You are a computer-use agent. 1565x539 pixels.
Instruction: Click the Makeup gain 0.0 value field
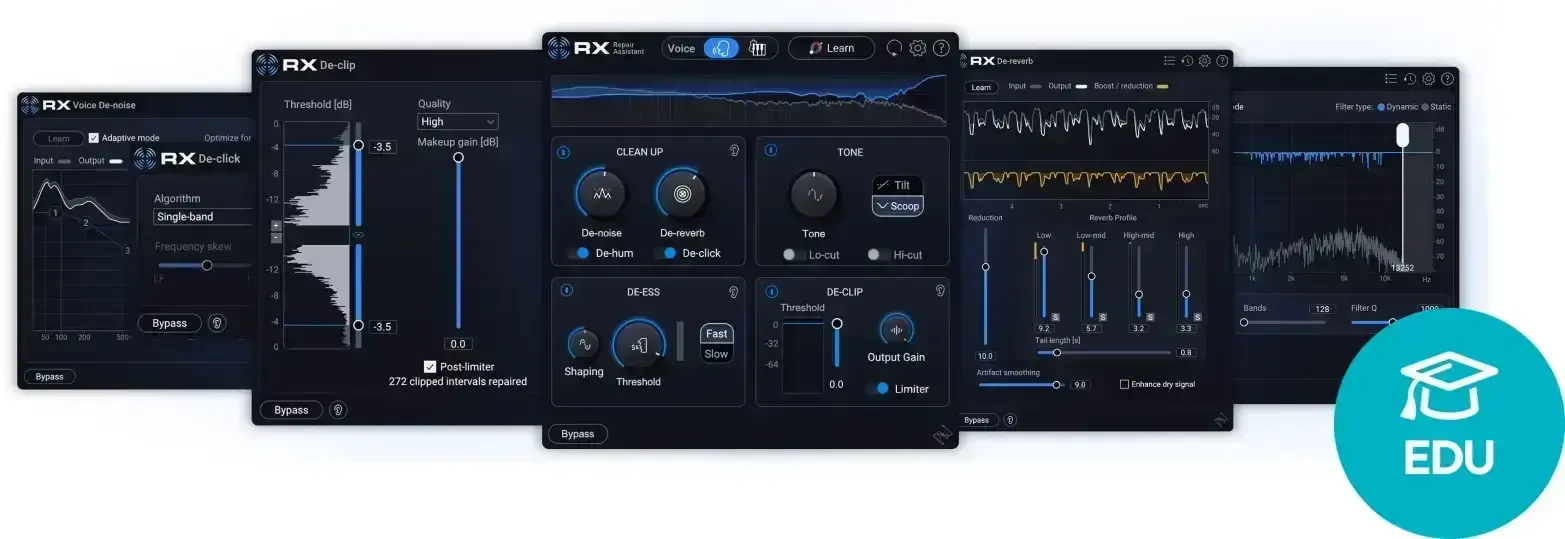458,344
